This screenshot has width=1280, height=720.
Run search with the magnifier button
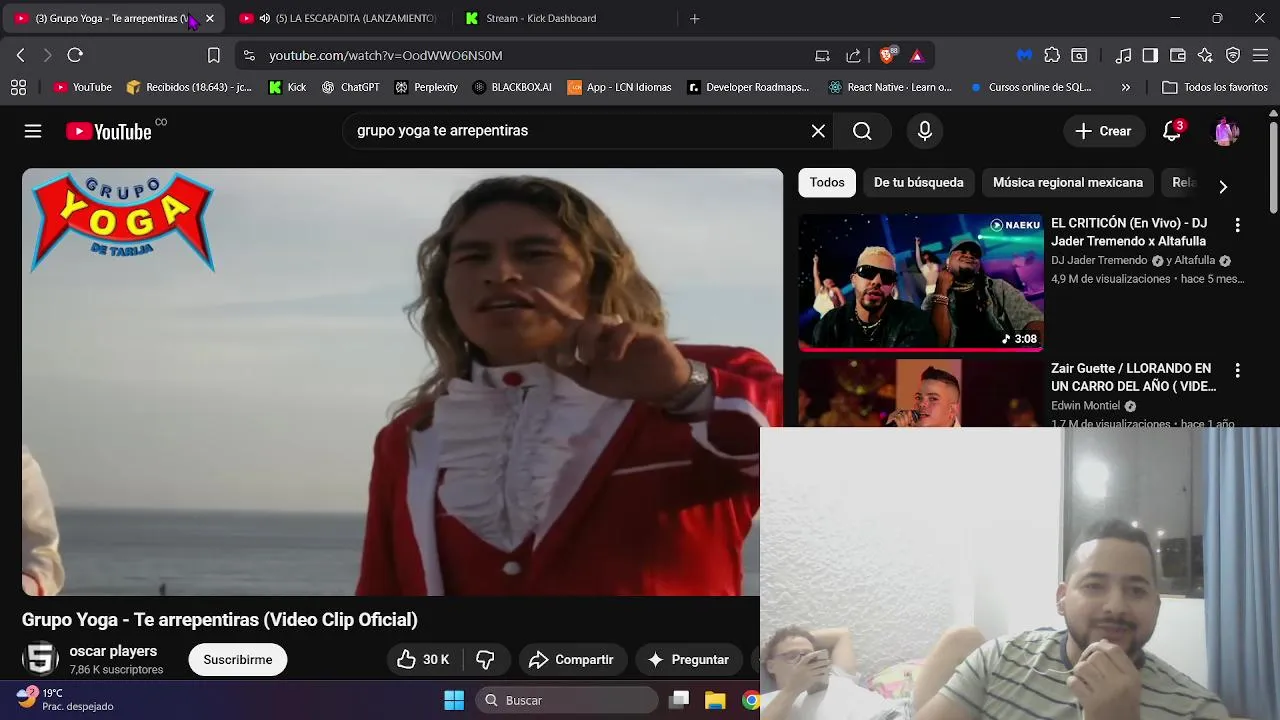pos(862,131)
